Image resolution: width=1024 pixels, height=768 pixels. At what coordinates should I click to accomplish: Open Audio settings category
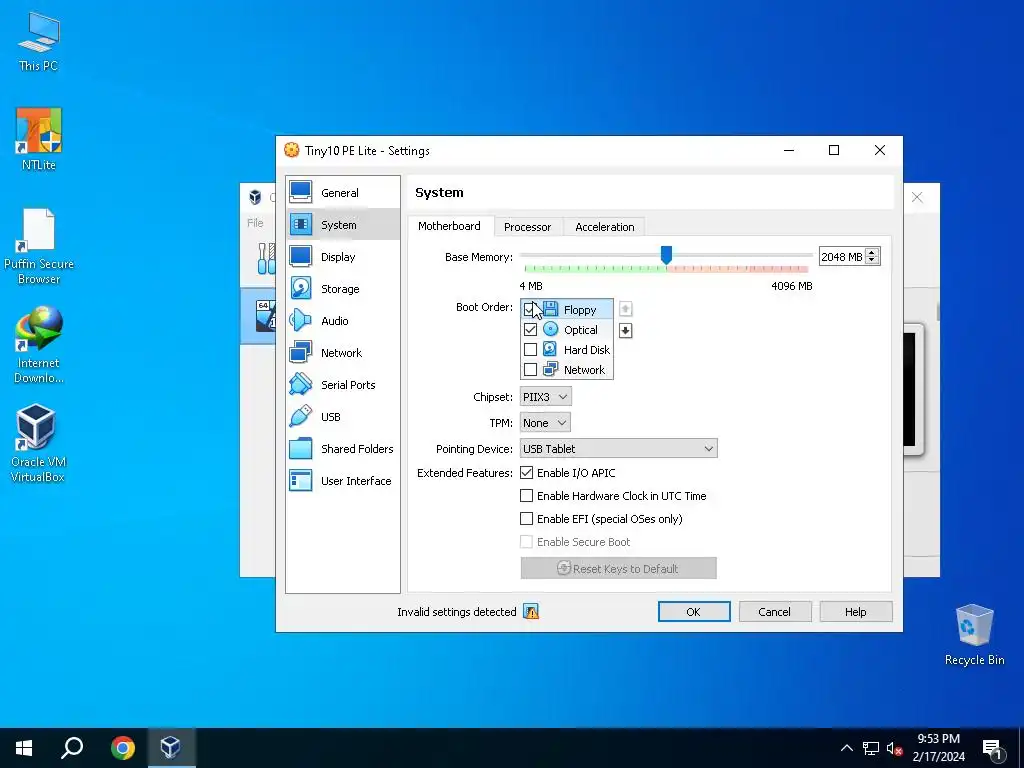[342, 321]
